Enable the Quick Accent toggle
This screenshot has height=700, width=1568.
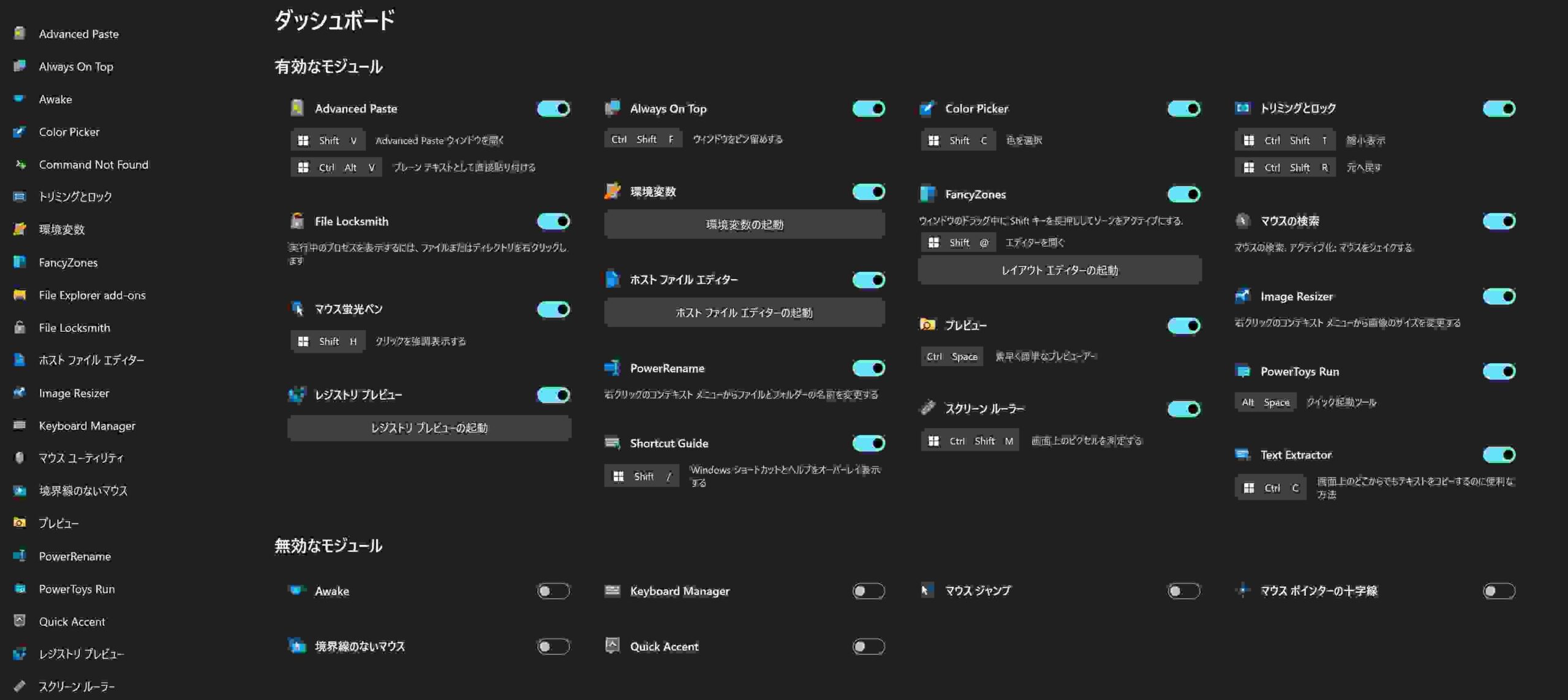point(868,646)
